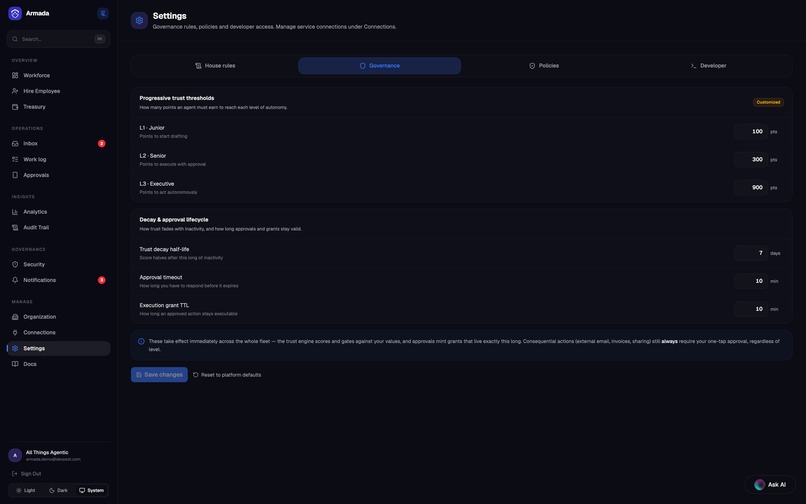Click the Treasury wallet icon
806x504 pixels.
(15, 107)
